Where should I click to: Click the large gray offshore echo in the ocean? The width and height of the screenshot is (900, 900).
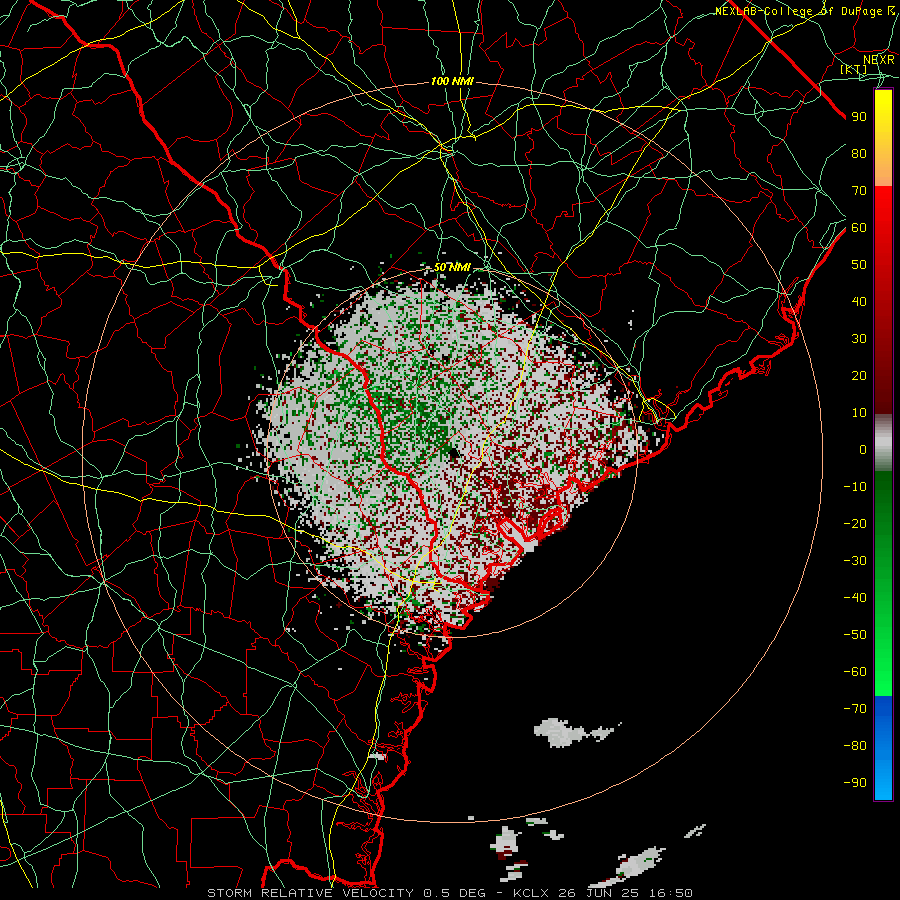tap(559, 733)
